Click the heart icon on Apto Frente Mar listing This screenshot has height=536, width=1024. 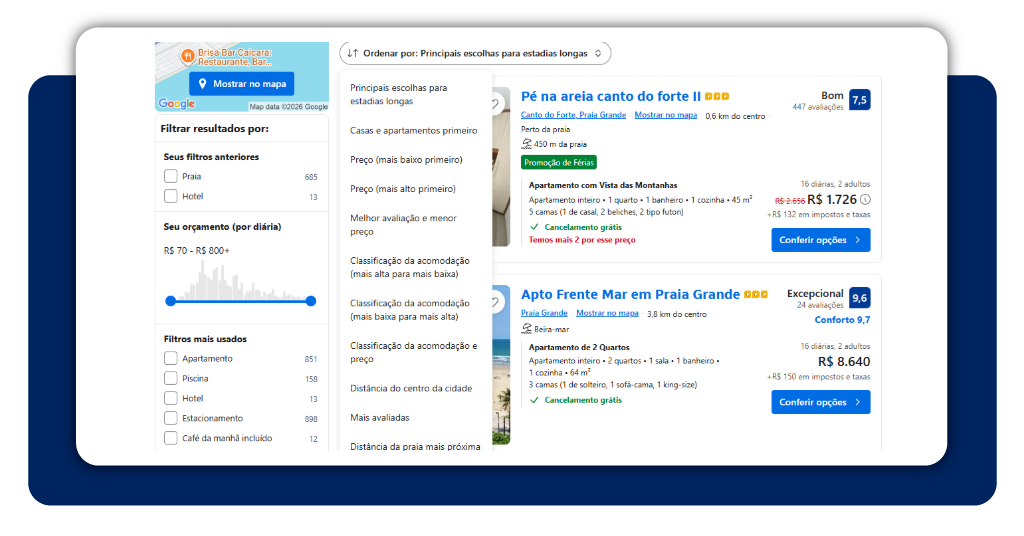[x=496, y=302]
